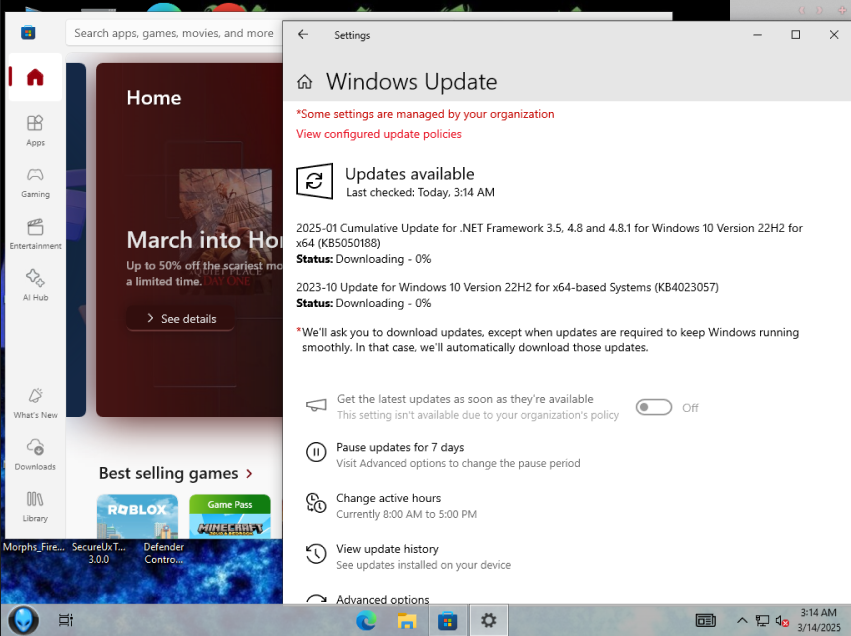851x636 pixels.
Task: Open Apps section in Microsoft Store
Action: point(35,130)
